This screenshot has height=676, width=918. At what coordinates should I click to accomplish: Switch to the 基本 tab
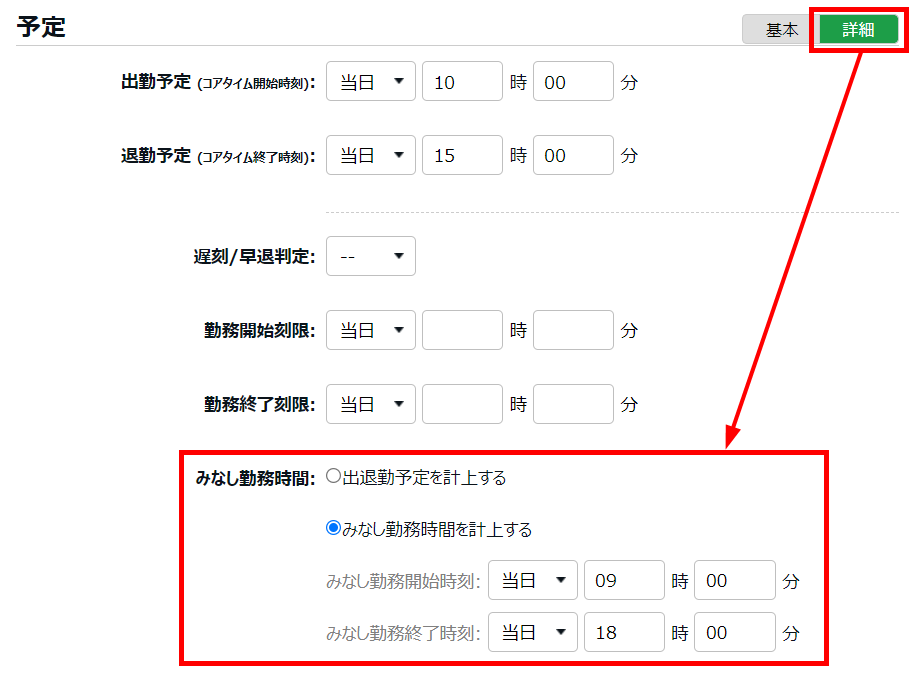point(781,30)
